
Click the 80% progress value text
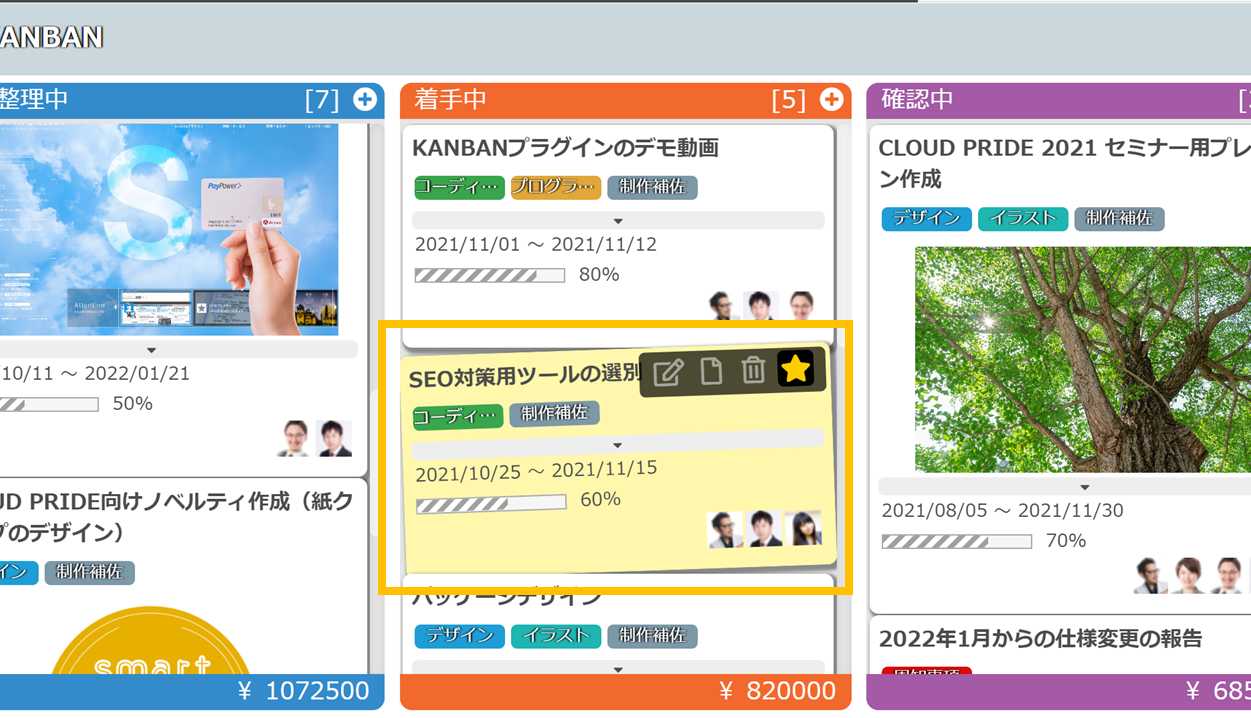(x=599, y=275)
